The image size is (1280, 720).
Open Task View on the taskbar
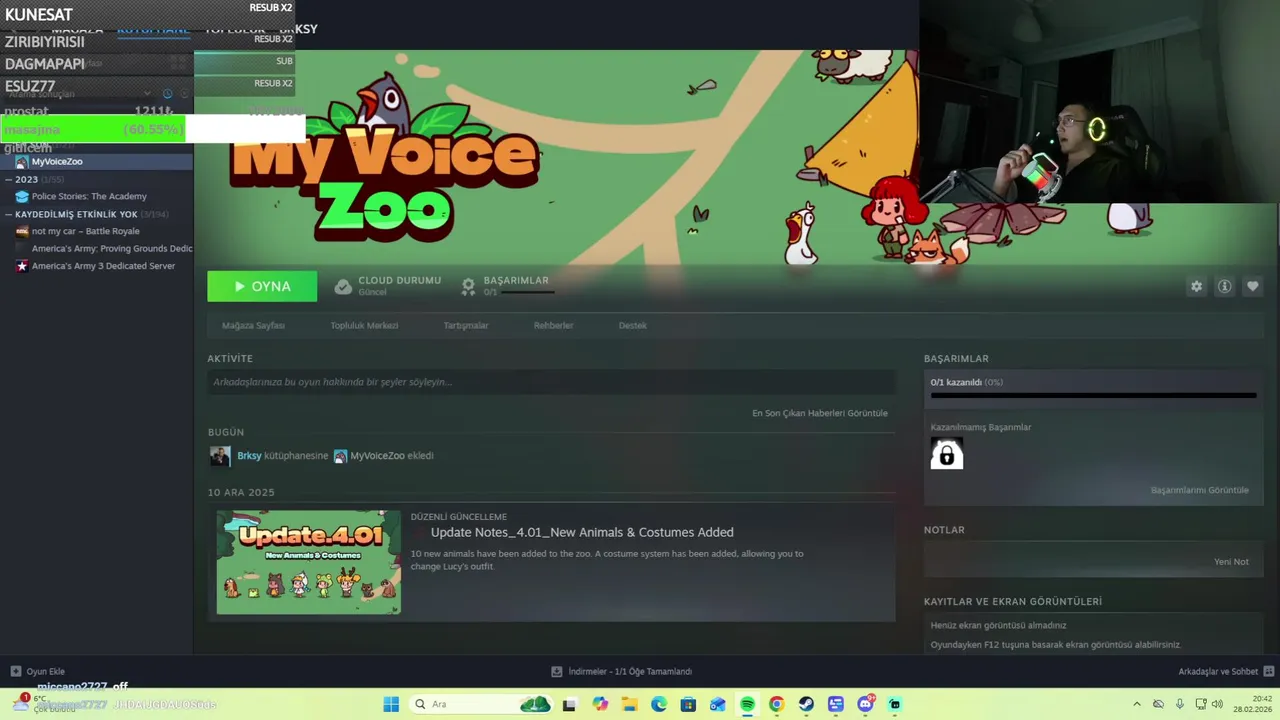coord(569,704)
